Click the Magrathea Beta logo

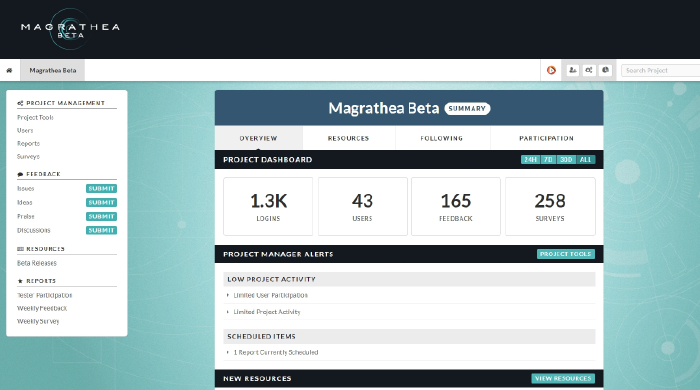point(70,29)
